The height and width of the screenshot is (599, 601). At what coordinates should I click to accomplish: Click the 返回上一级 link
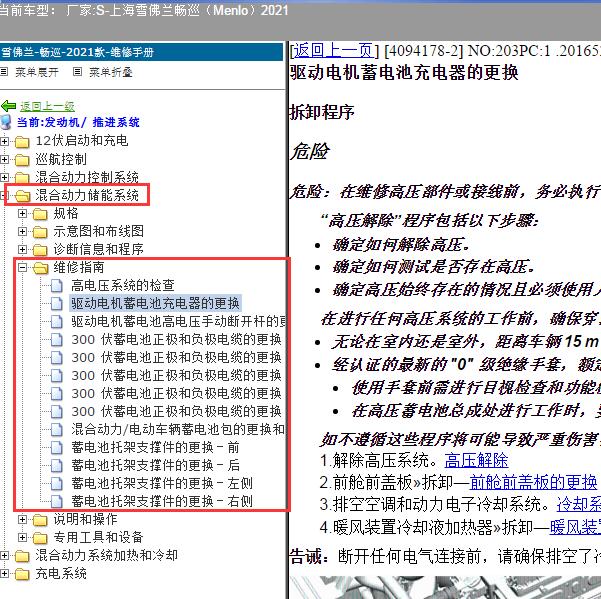click(x=47, y=106)
